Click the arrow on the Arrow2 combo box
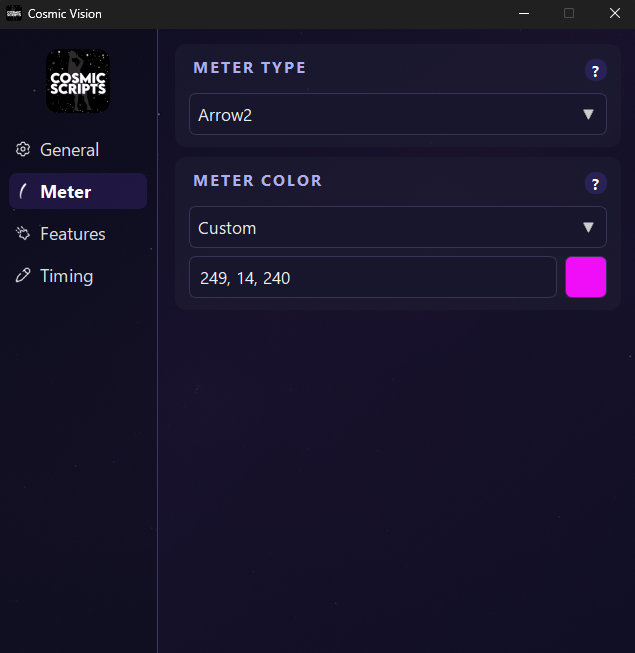The height and width of the screenshot is (653, 635). tap(588, 115)
